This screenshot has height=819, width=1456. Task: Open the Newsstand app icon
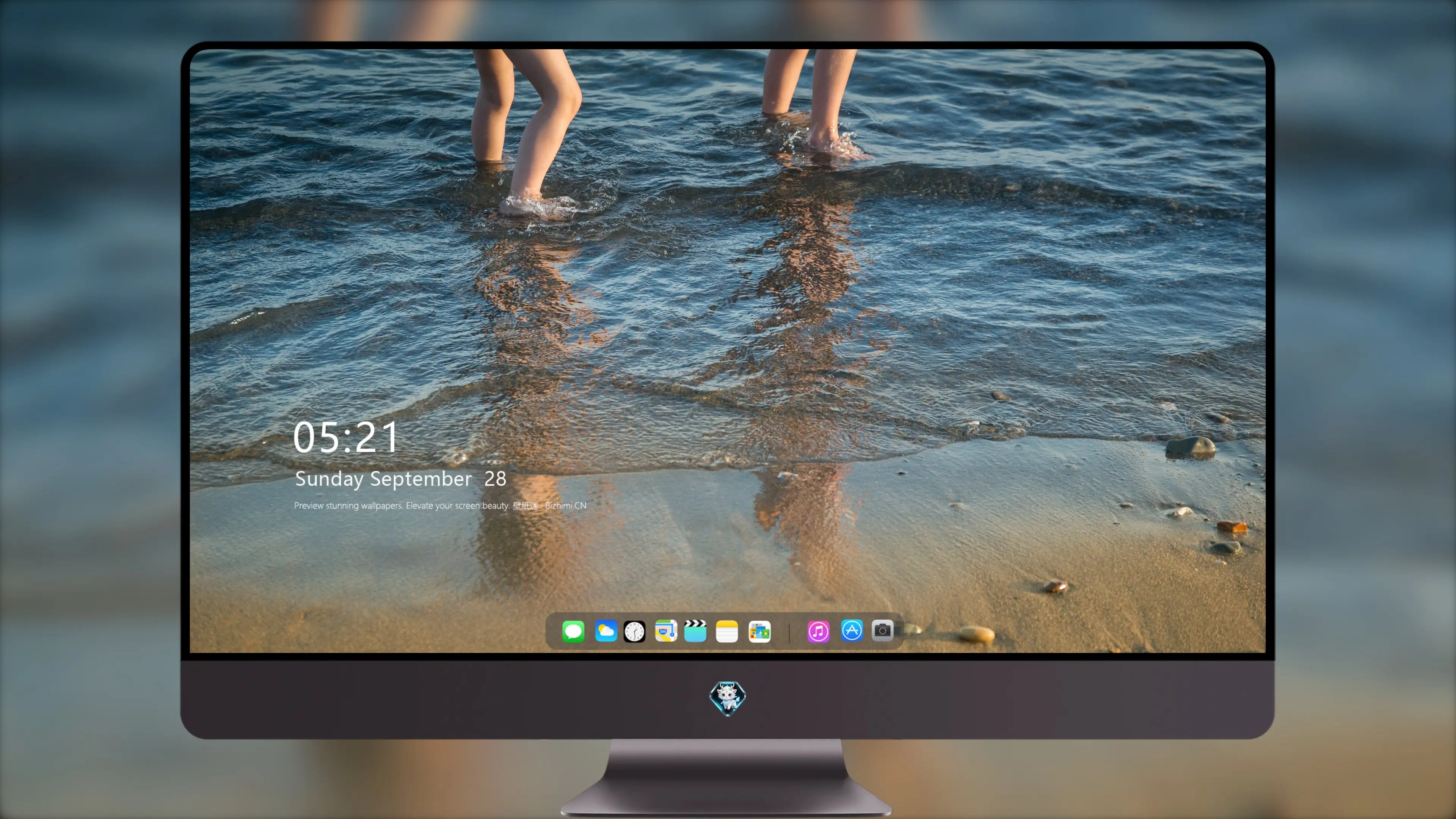759,631
